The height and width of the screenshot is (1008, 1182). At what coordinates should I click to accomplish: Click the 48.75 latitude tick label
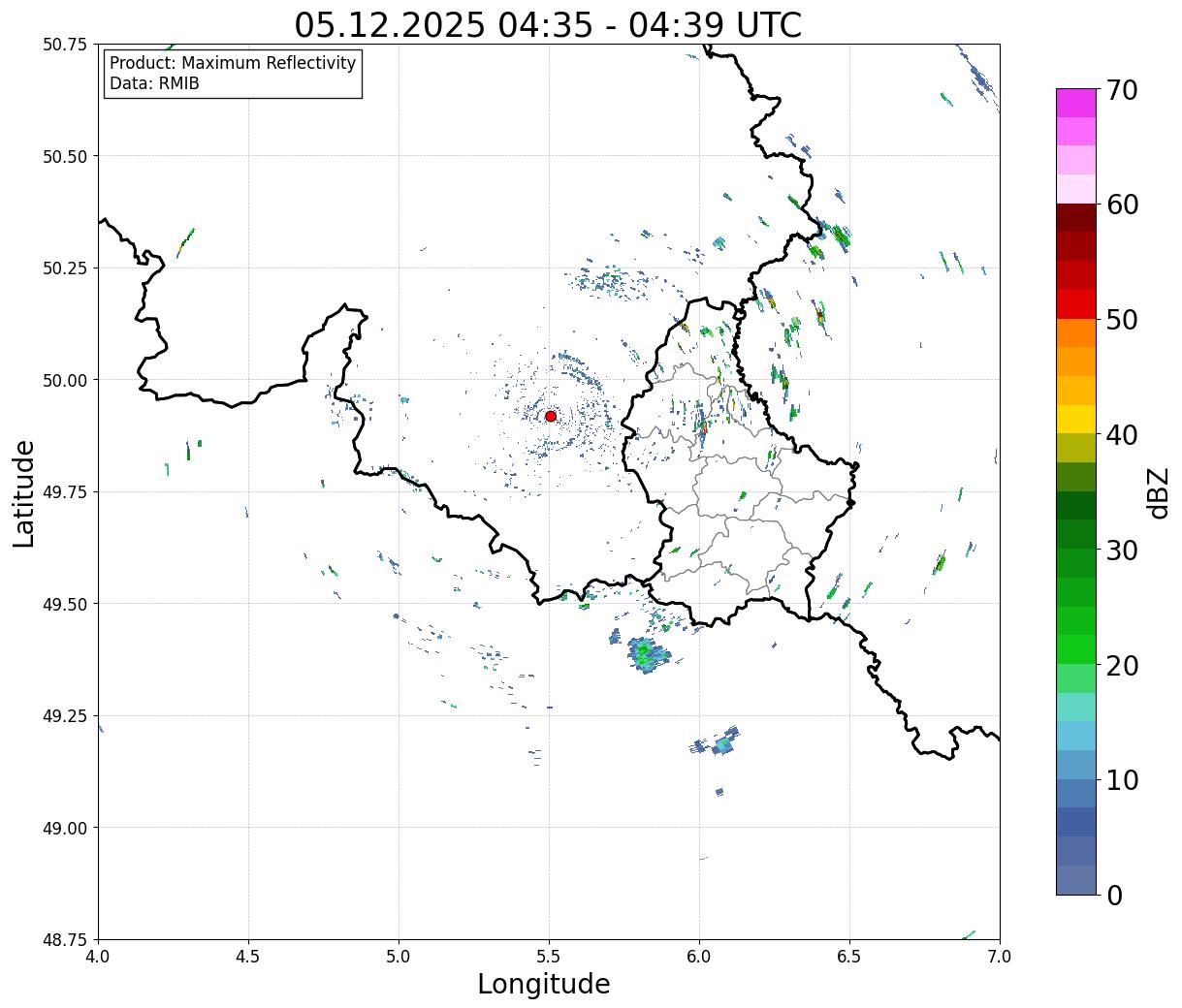[65, 939]
